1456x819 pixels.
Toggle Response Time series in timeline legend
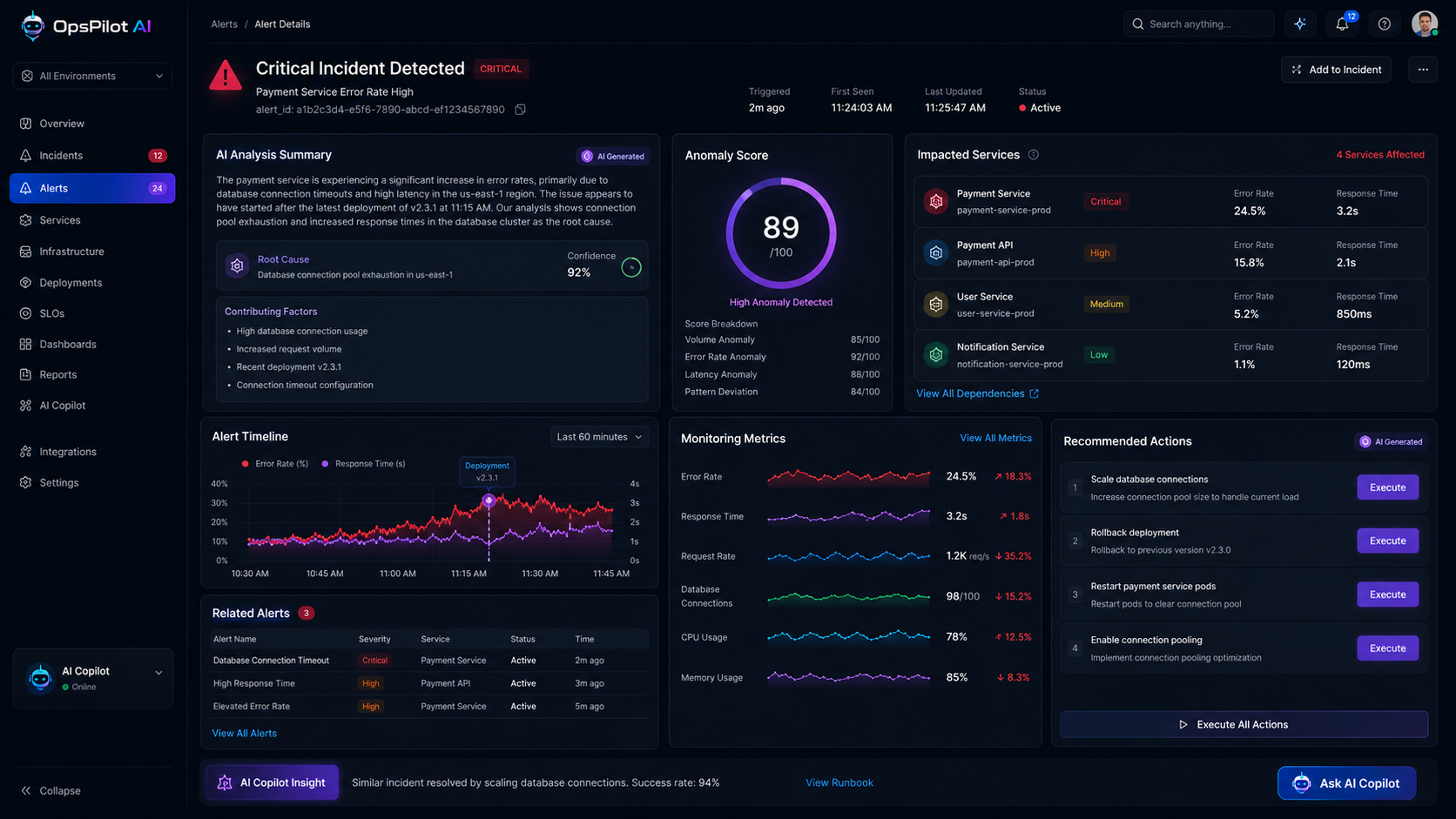(363, 464)
